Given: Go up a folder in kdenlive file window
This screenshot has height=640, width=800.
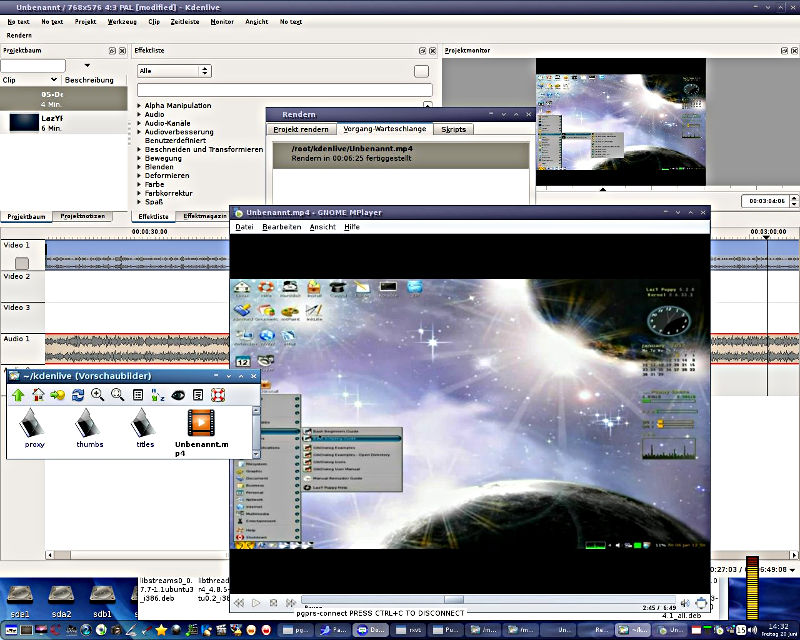Looking at the screenshot, I should point(18,395).
